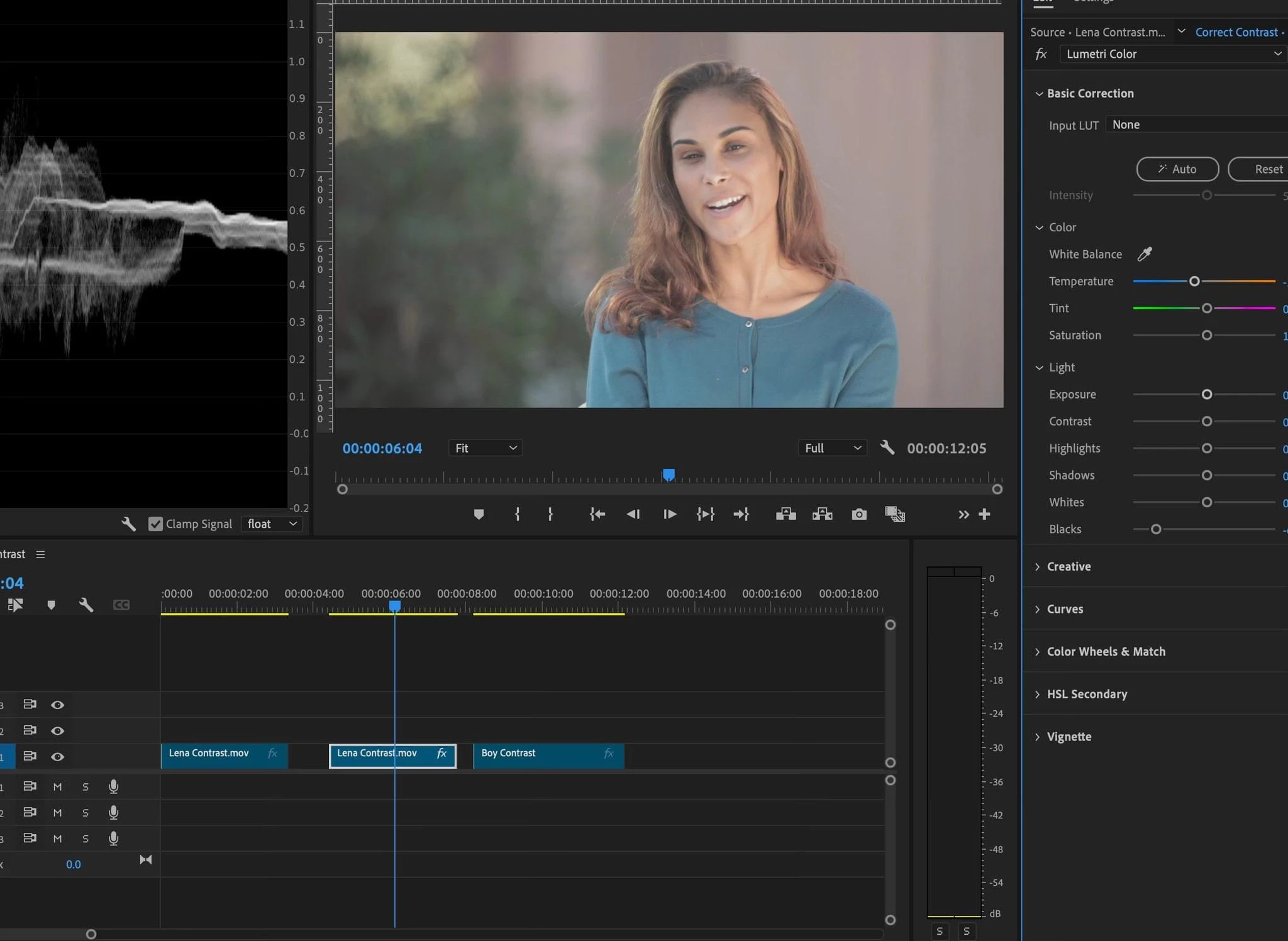Click the White Balance eyedropper icon
This screenshot has width=1288, height=941.
click(1145, 254)
